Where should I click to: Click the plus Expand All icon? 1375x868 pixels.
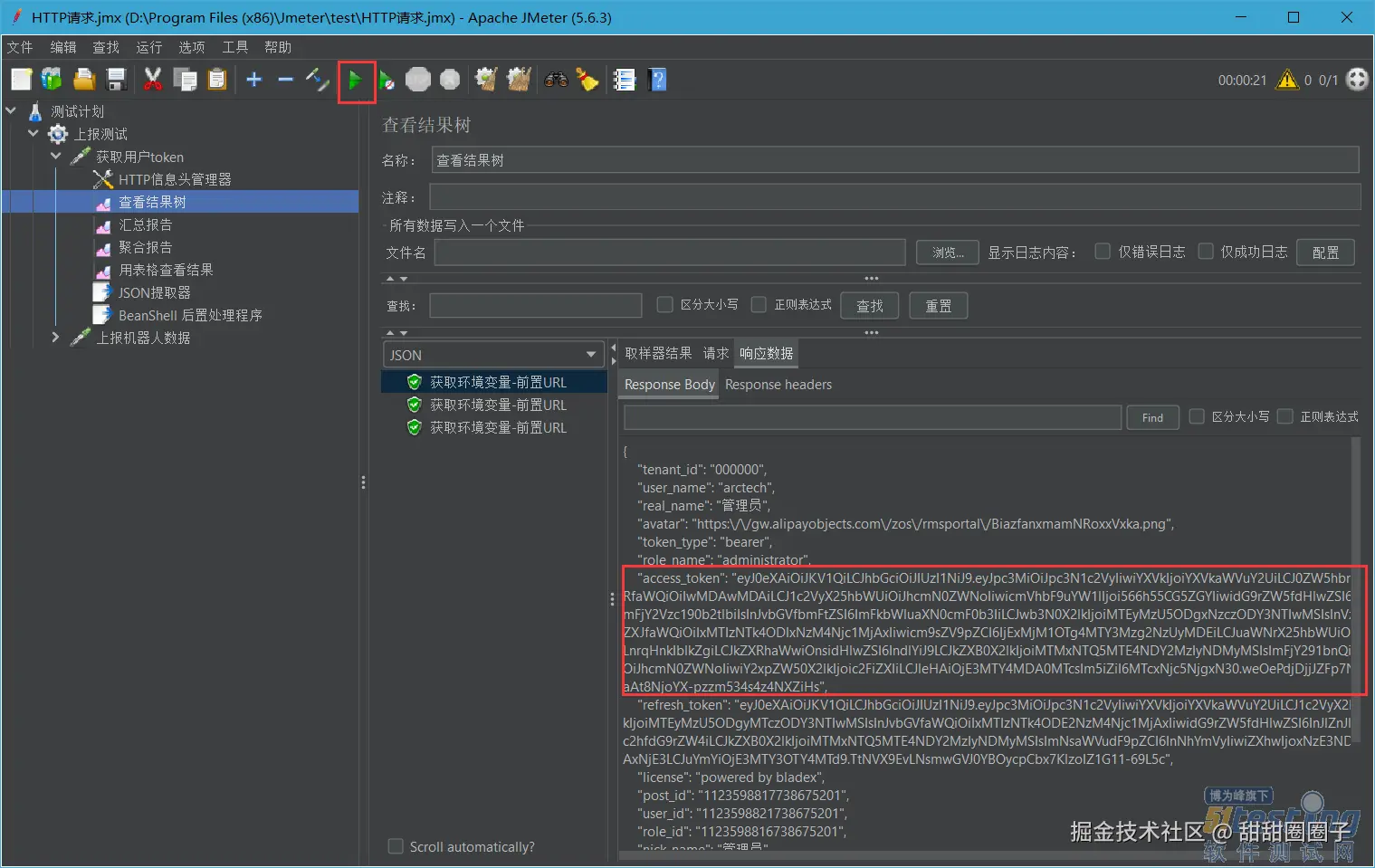click(254, 80)
